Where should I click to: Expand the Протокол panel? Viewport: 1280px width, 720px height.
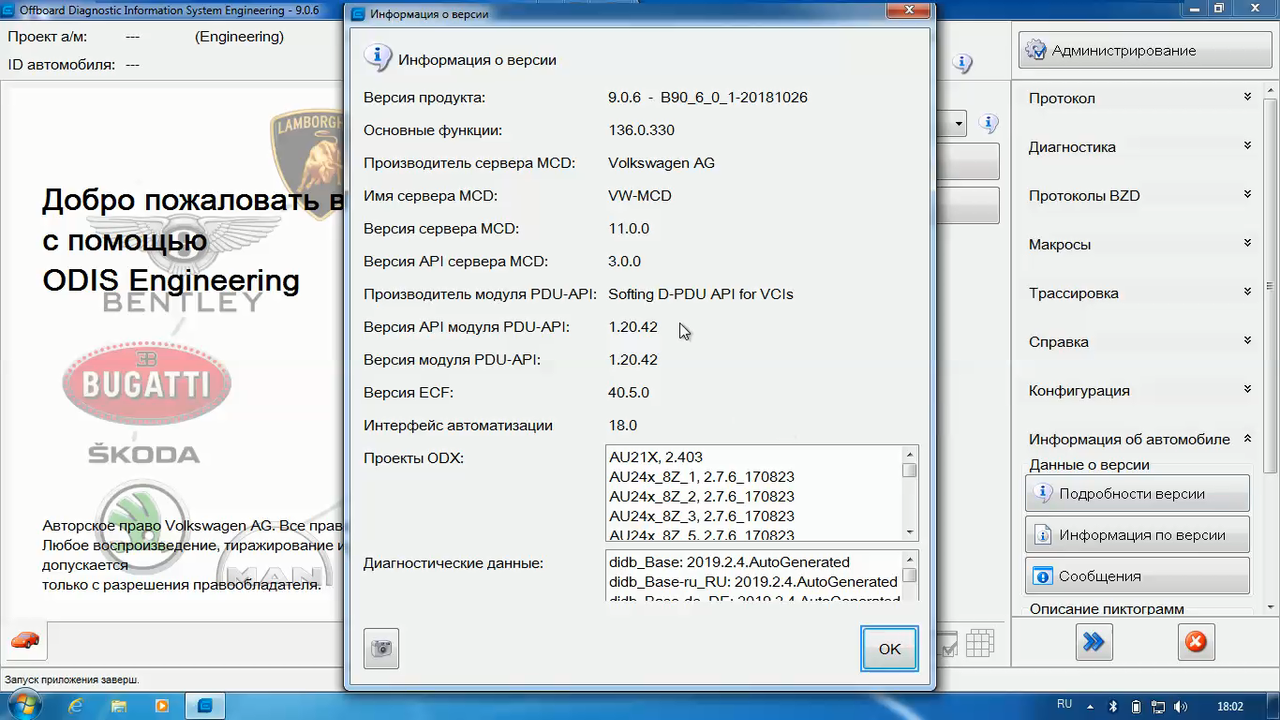coord(1140,98)
